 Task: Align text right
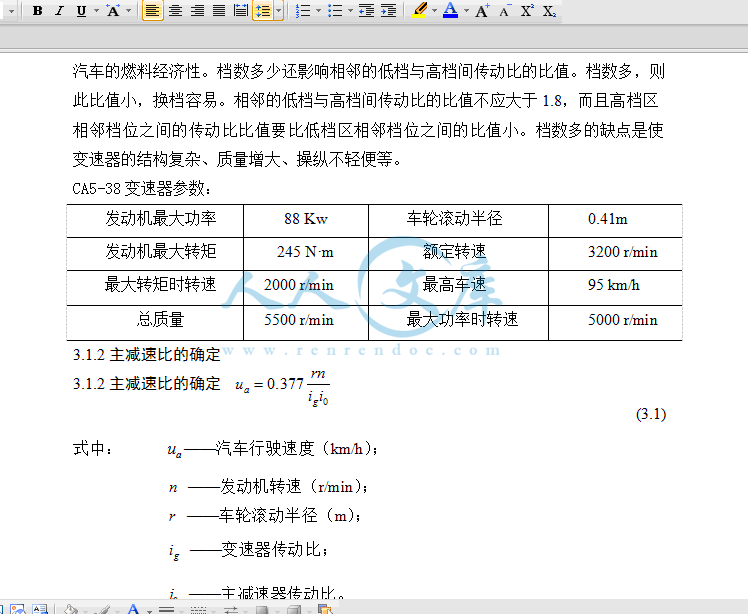pos(197,10)
